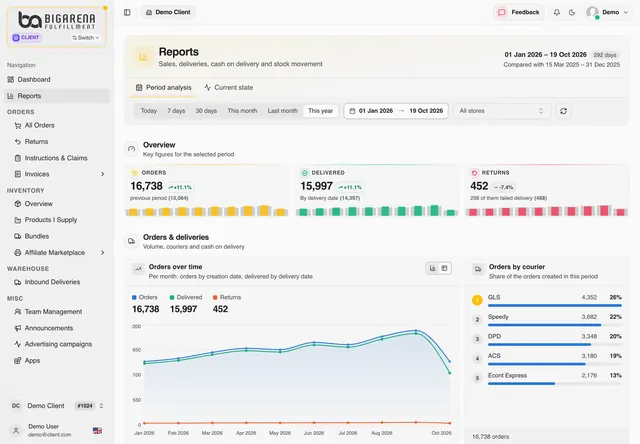The width and height of the screenshot is (640, 444).
Task: Select the Today period filter
Action: click(149, 111)
